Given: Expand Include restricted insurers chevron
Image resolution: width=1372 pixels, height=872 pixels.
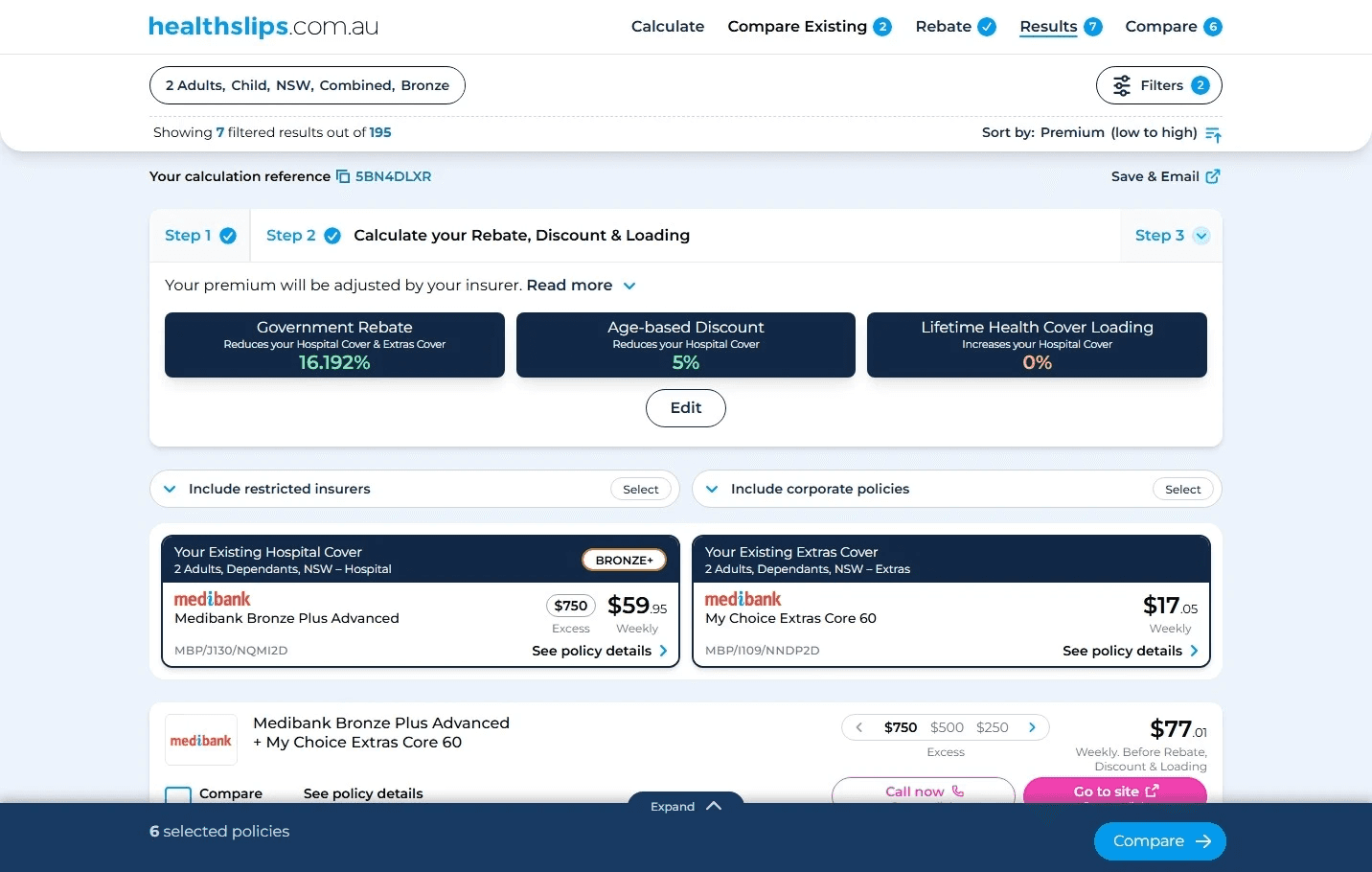Looking at the screenshot, I should tap(170, 489).
